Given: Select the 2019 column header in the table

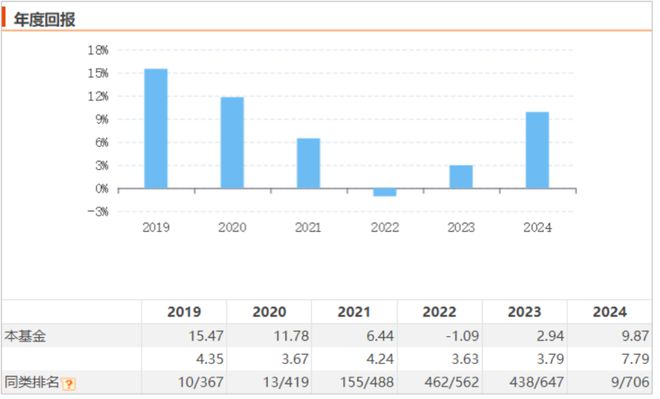Looking at the screenshot, I should coord(184,312).
